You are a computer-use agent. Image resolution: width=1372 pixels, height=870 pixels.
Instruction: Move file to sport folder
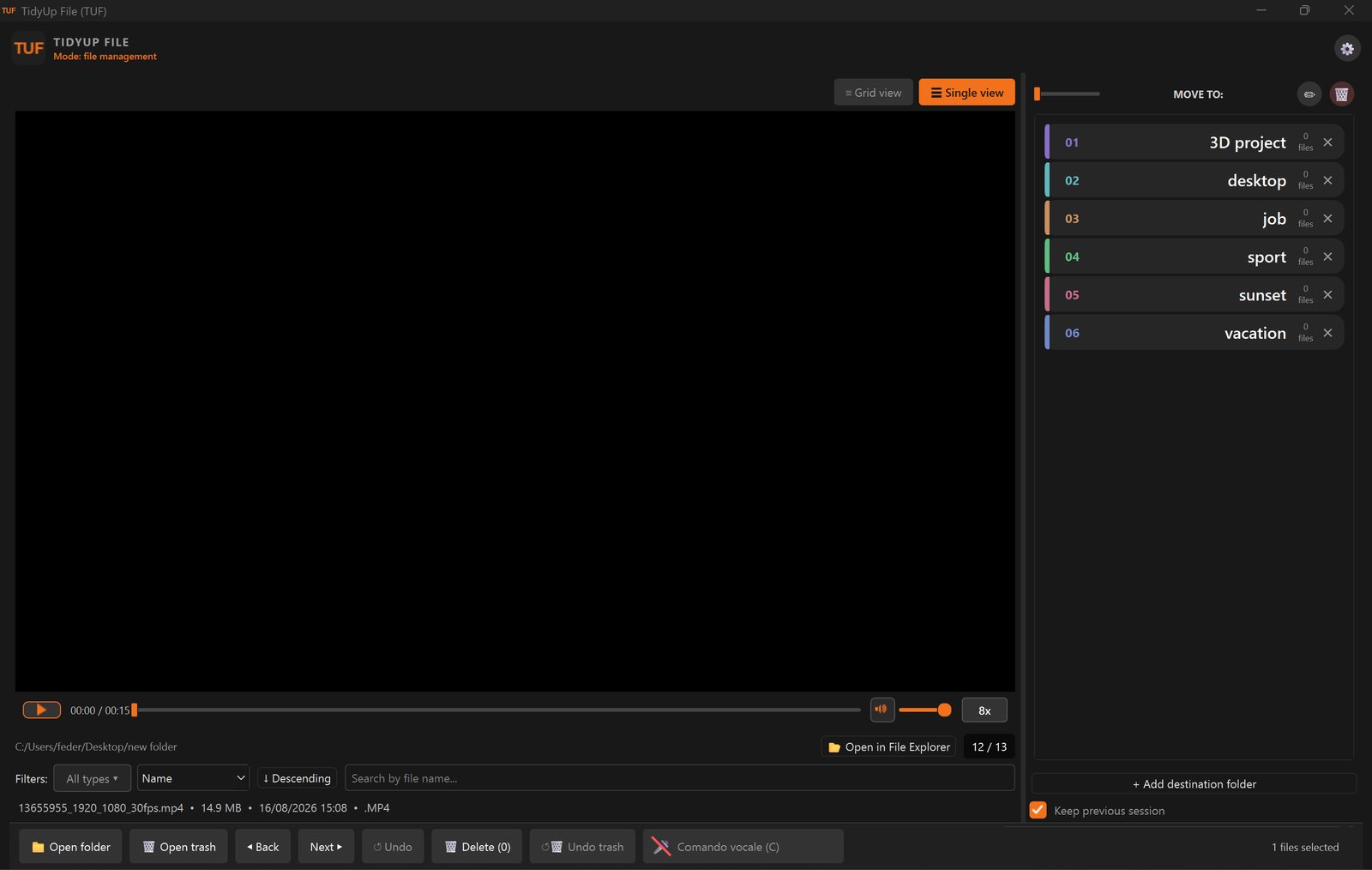pyautogui.click(x=1194, y=257)
